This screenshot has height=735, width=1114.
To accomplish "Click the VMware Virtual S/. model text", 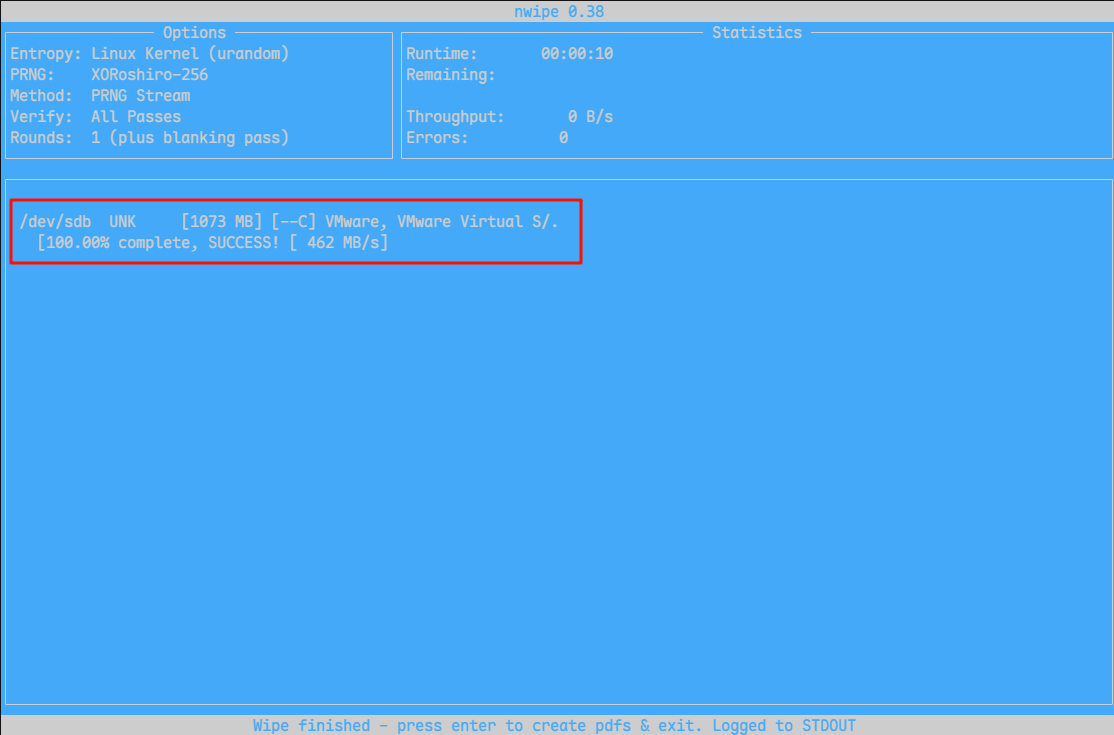I will (x=477, y=222).
